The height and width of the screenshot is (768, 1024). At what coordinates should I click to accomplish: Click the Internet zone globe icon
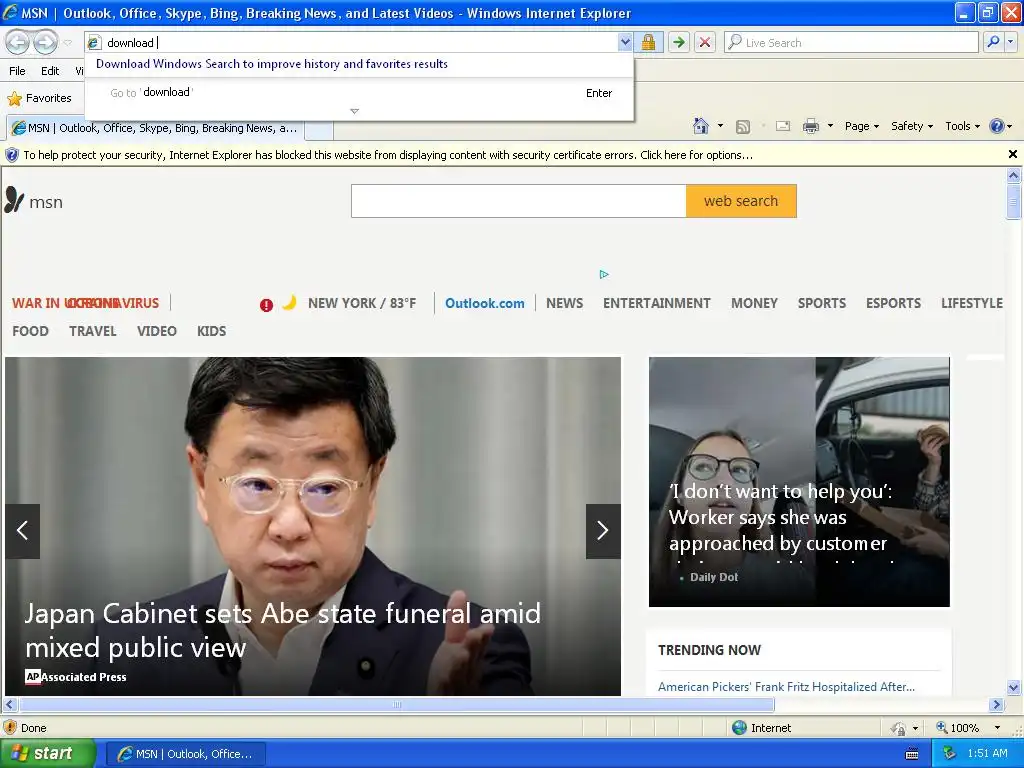point(739,728)
